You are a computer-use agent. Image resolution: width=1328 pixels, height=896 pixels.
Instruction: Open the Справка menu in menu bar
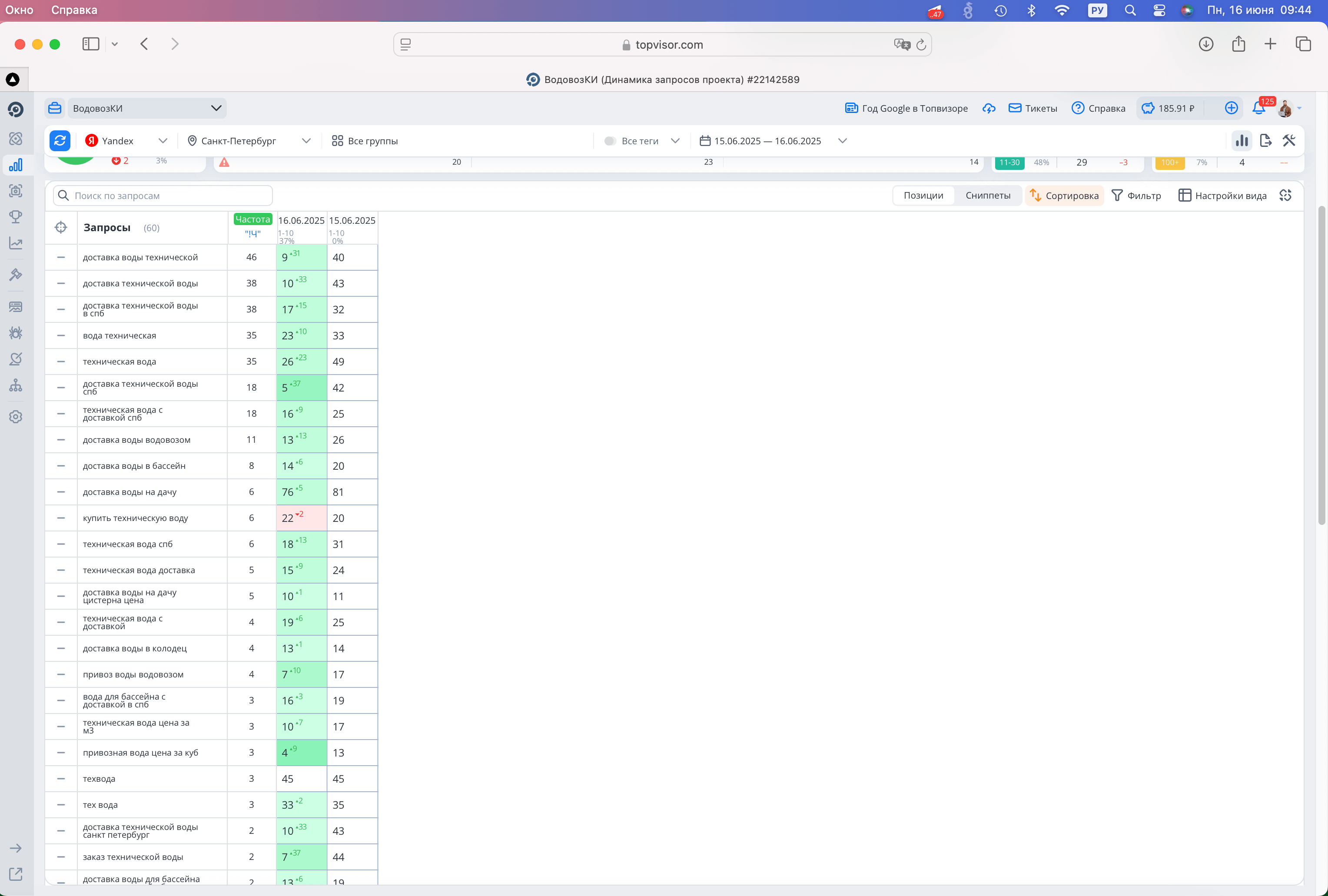(x=74, y=10)
